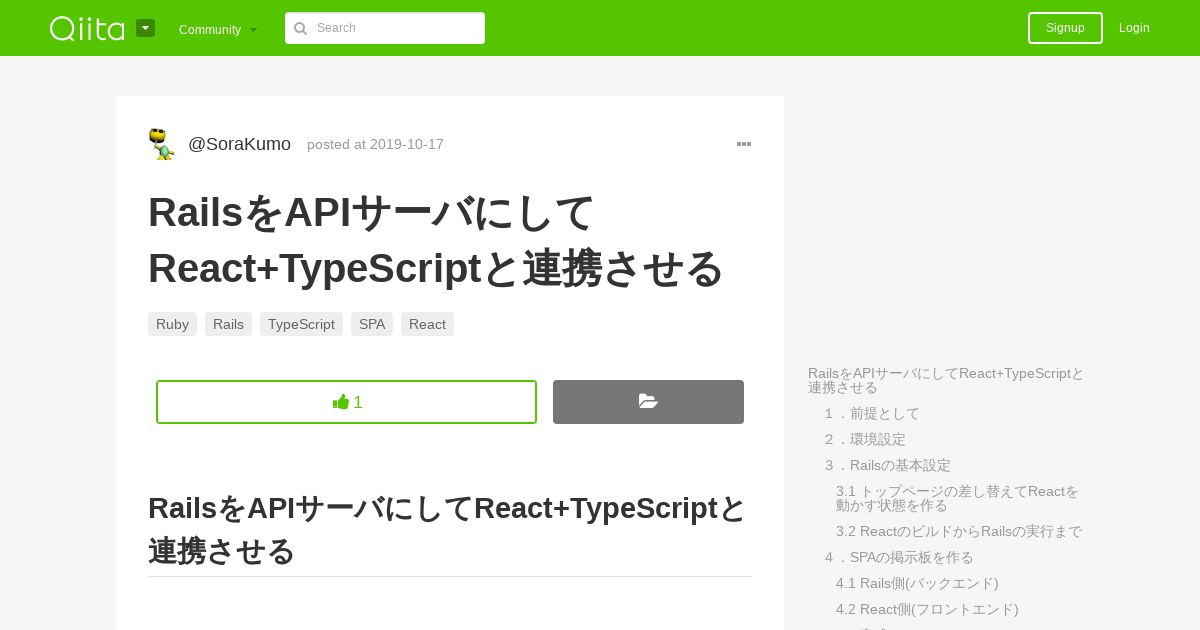The image size is (1200, 630).
Task: Select the SPA tag
Action: (372, 324)
